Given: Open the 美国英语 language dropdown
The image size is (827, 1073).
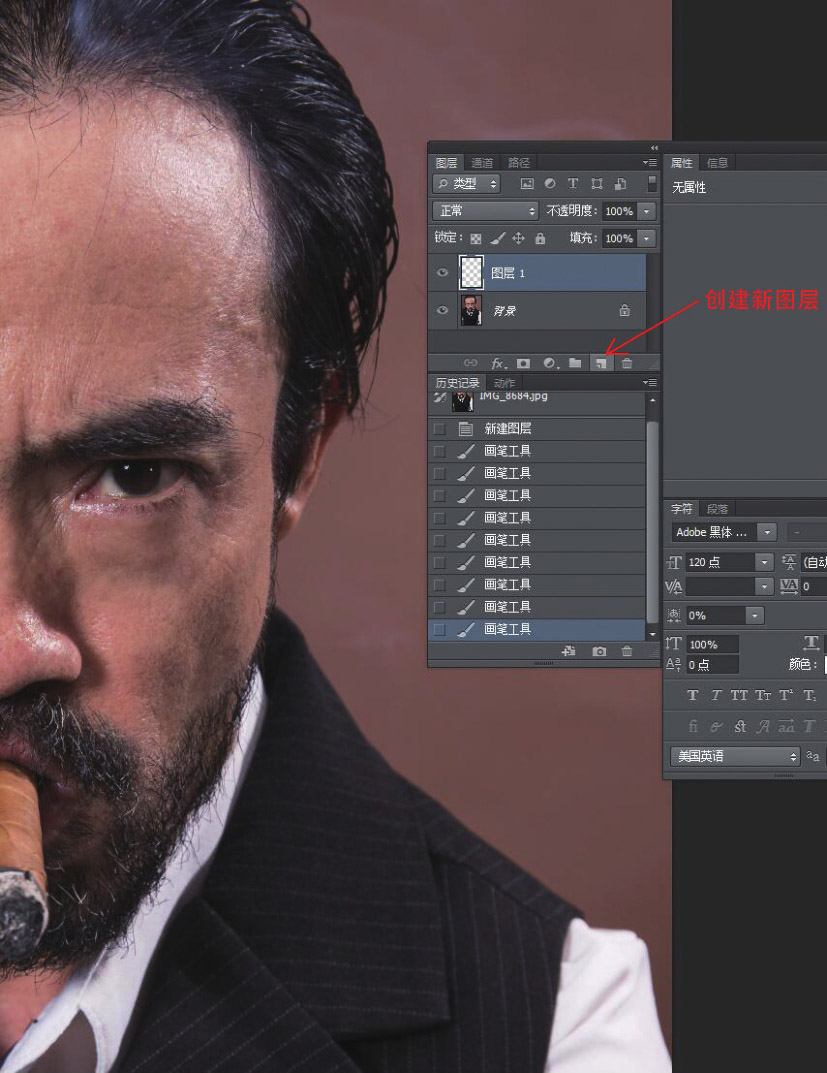Looking at the screenshot, I should pos(735,756).
